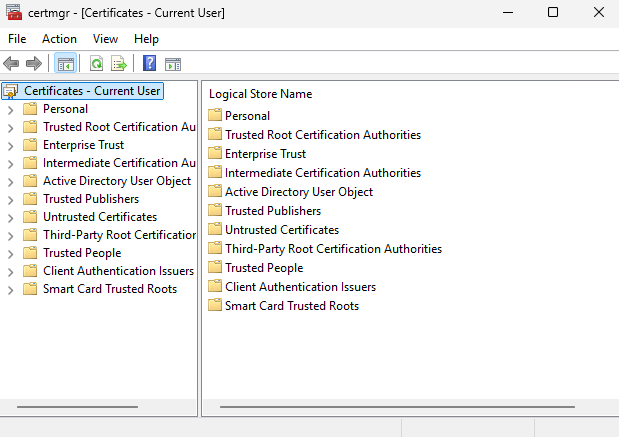Screen dimensions: 619x437
Task: Expand Smart Card Trusted Roots tree node
Action: point(11,290)
